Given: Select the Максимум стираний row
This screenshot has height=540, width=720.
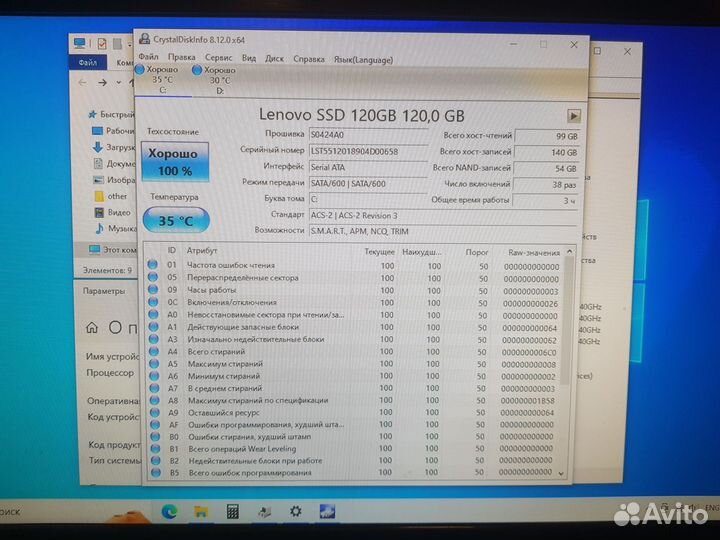Looking at the screenshot, I should coord(354,364).
